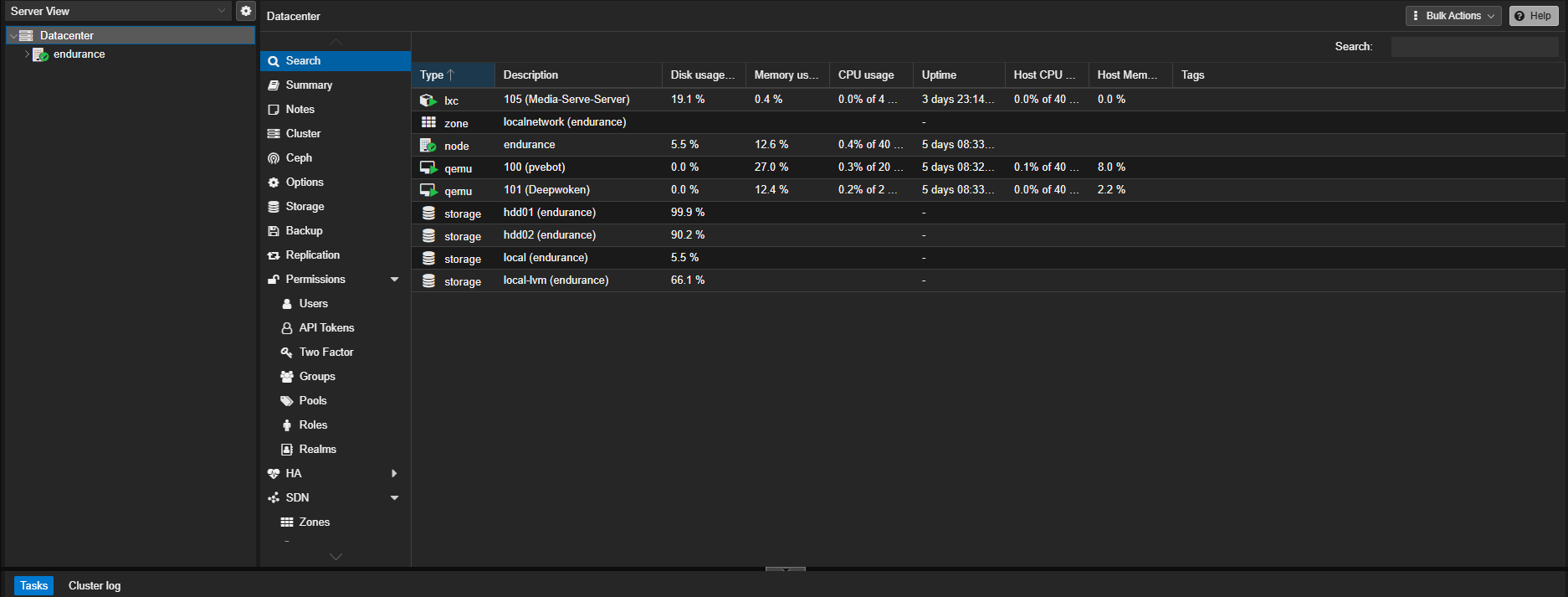Click the Datacenter server icon in tree
The width and height of the screenshot is (1568, 597).
pos(26,35)
